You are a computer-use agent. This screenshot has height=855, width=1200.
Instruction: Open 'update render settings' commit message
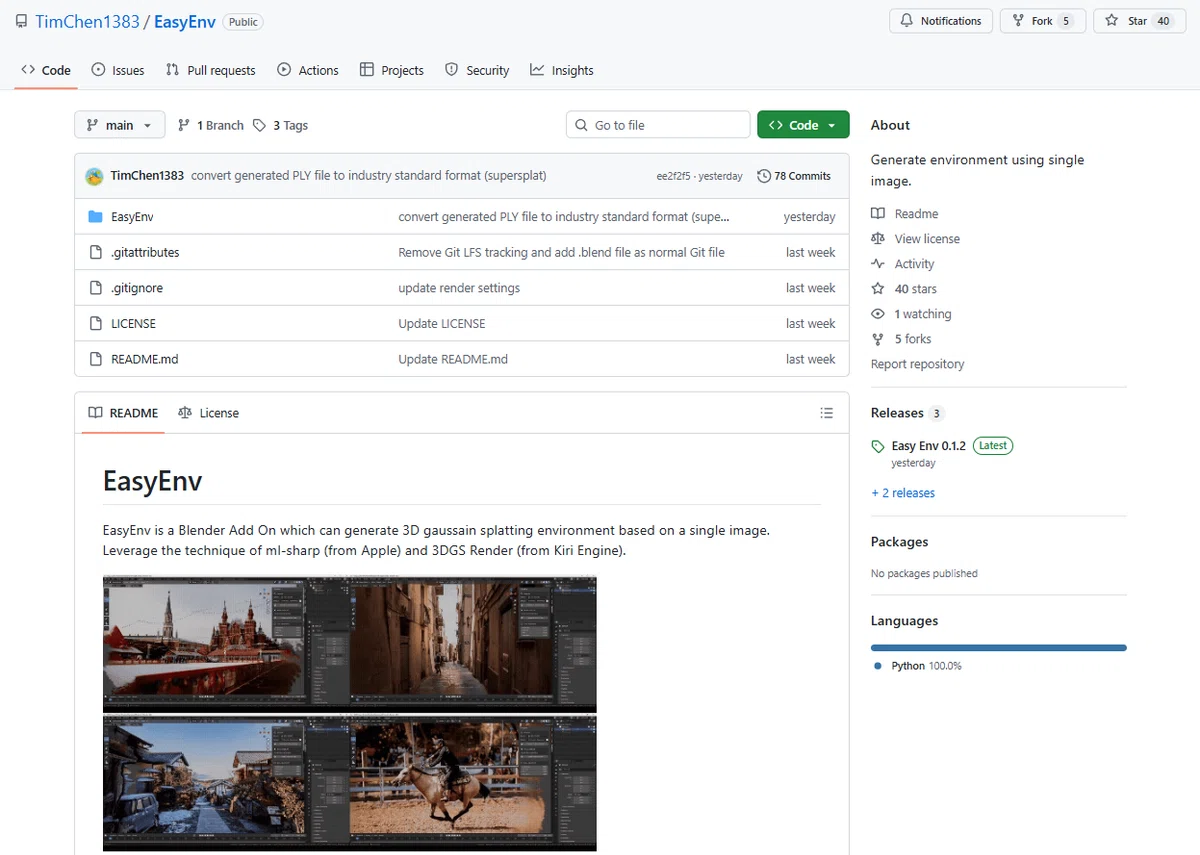pyautogui.click(x=459, y=288)
